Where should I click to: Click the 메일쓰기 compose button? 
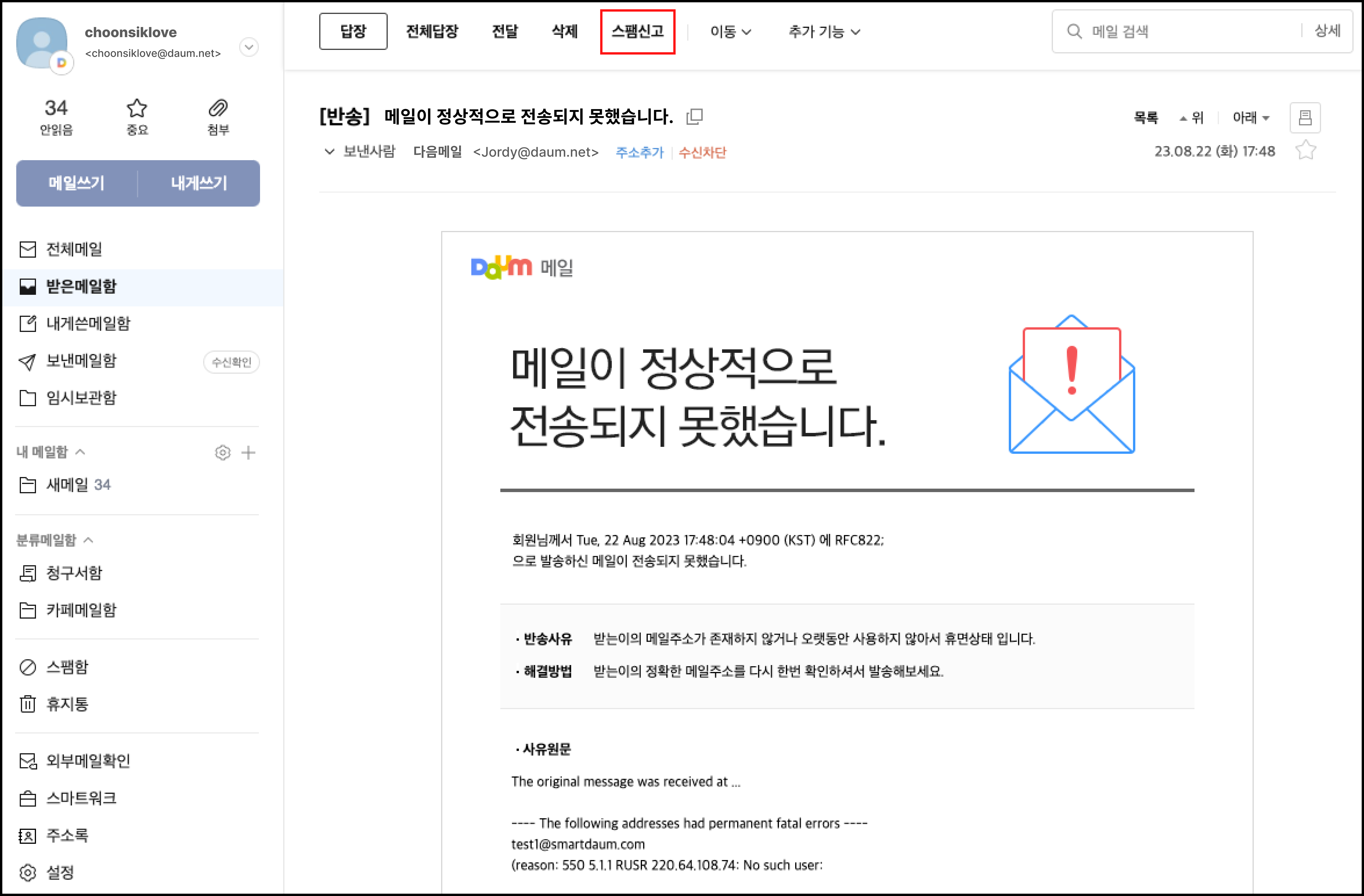[x=76, y=183]
